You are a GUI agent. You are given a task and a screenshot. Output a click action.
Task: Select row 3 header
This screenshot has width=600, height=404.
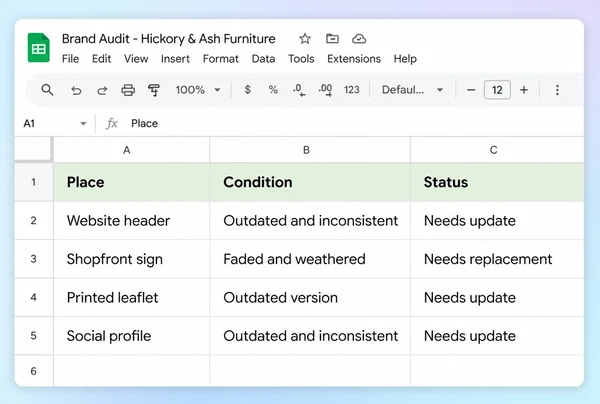click(x=34, y=259)
